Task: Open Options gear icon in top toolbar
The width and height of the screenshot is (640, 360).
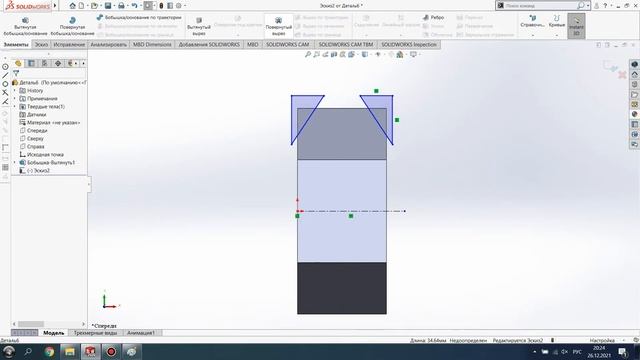Action: [178, 6]
